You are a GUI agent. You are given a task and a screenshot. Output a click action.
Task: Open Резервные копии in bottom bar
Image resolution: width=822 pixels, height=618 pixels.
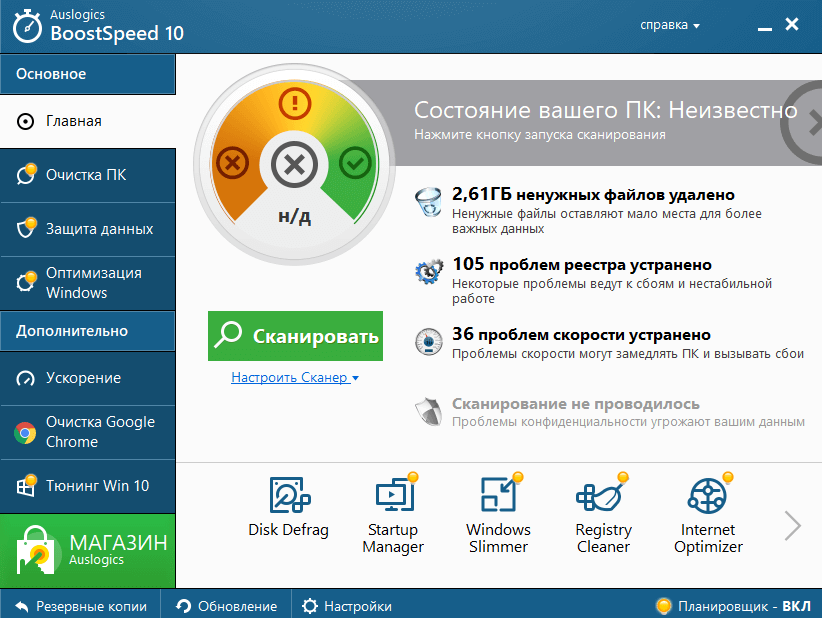point(80,606)
